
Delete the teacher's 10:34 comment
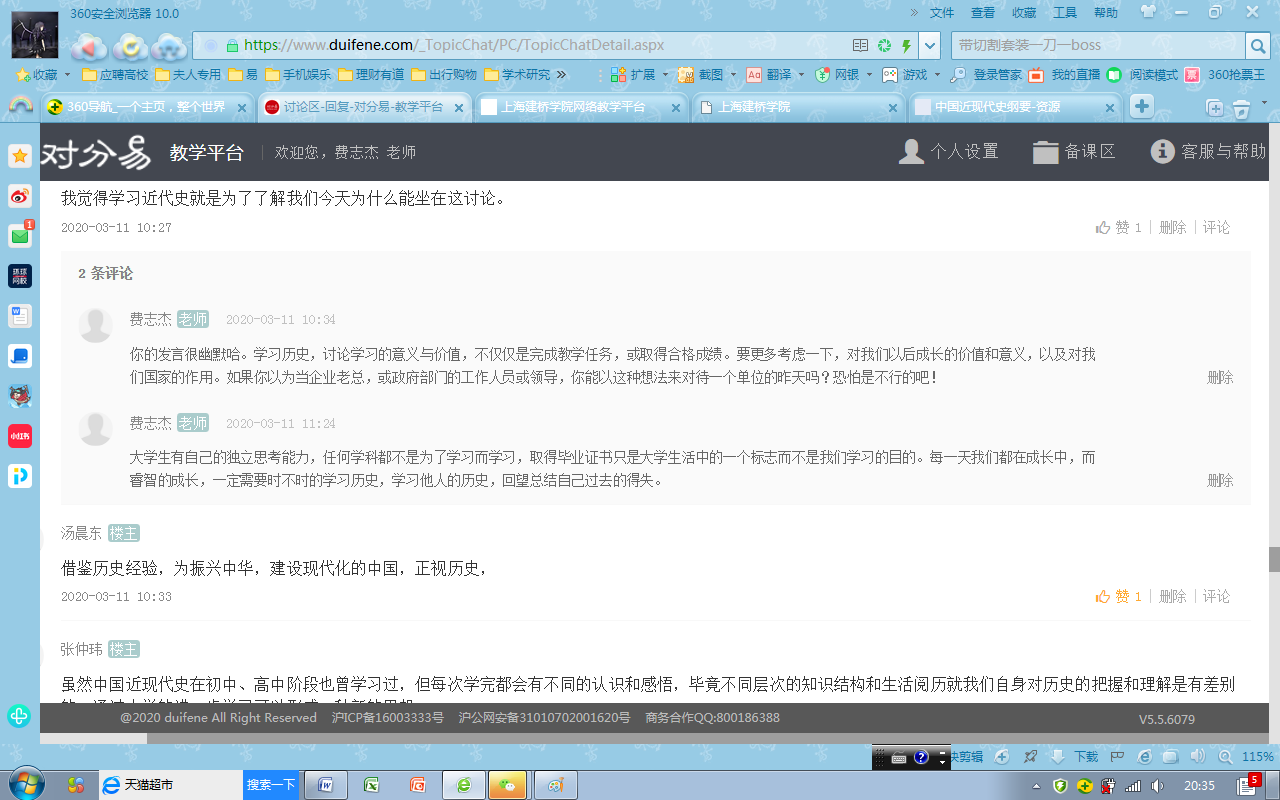click(1220, 377)
